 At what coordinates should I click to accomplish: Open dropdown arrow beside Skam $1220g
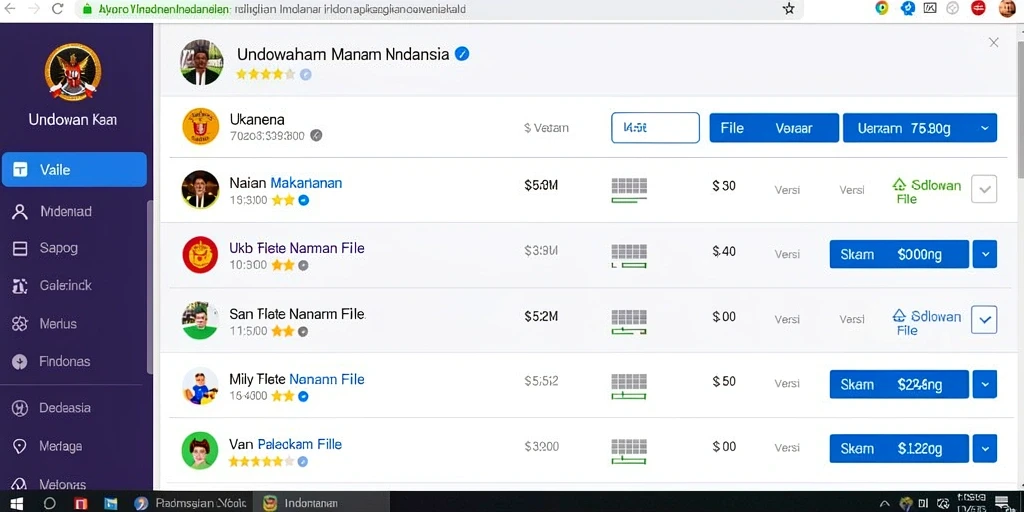985,449
